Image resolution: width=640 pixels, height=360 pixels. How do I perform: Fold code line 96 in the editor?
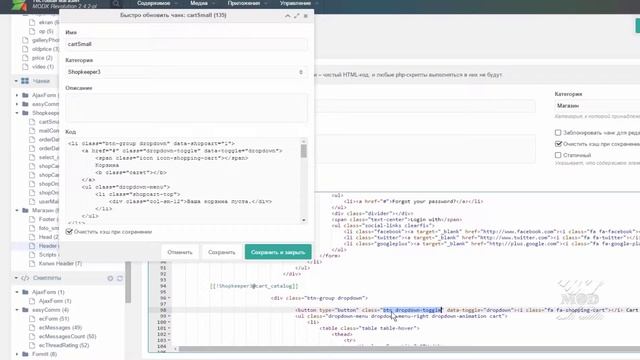169,298
